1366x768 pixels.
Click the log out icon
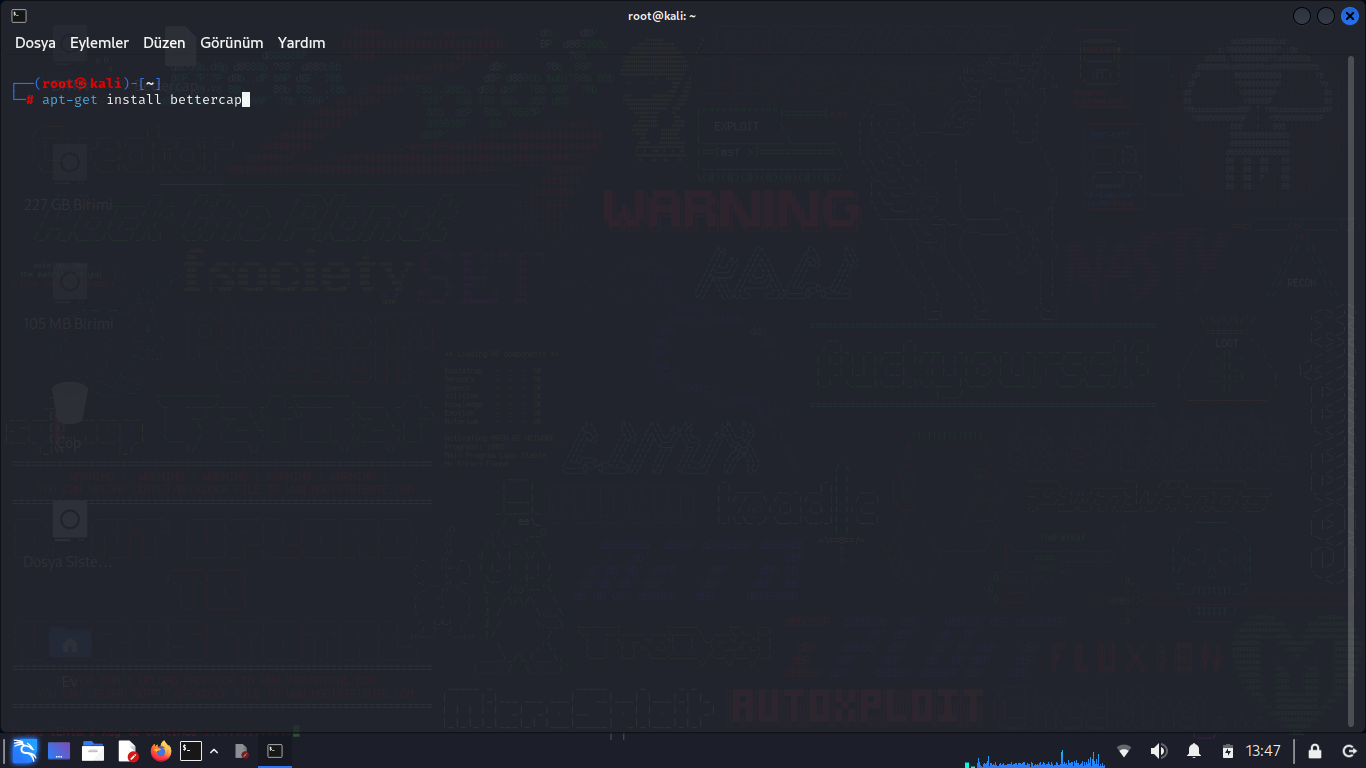pyautogui.click(x=1349, y=750)
